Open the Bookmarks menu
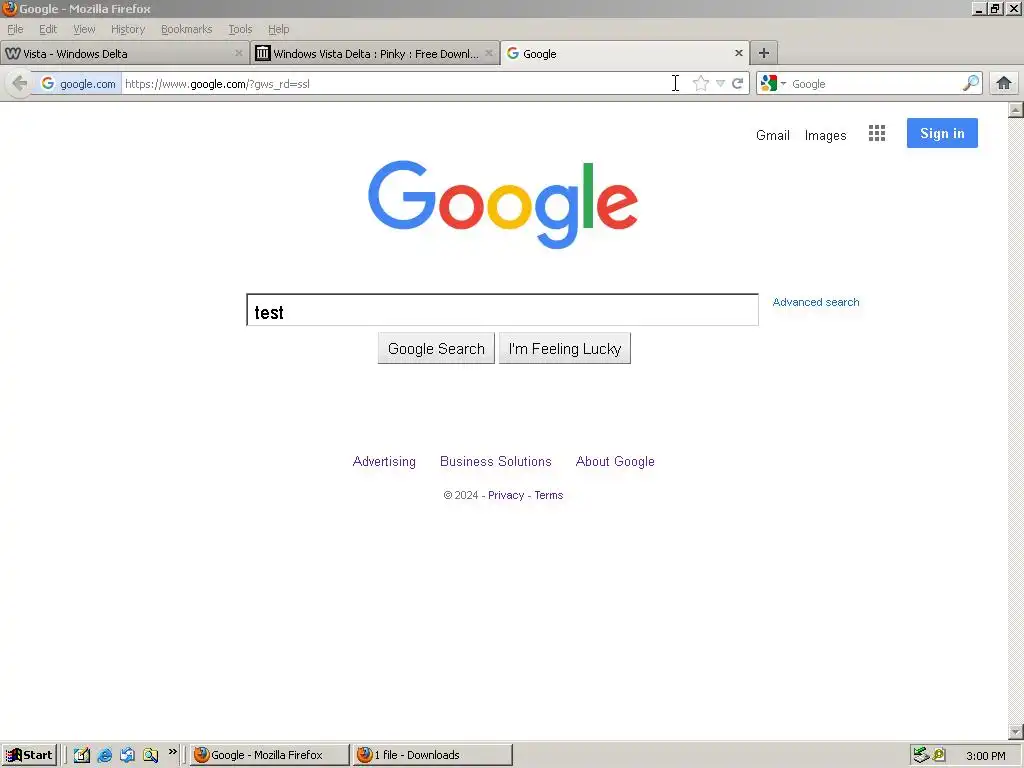Screen dimensions: 1024x768 187,29
